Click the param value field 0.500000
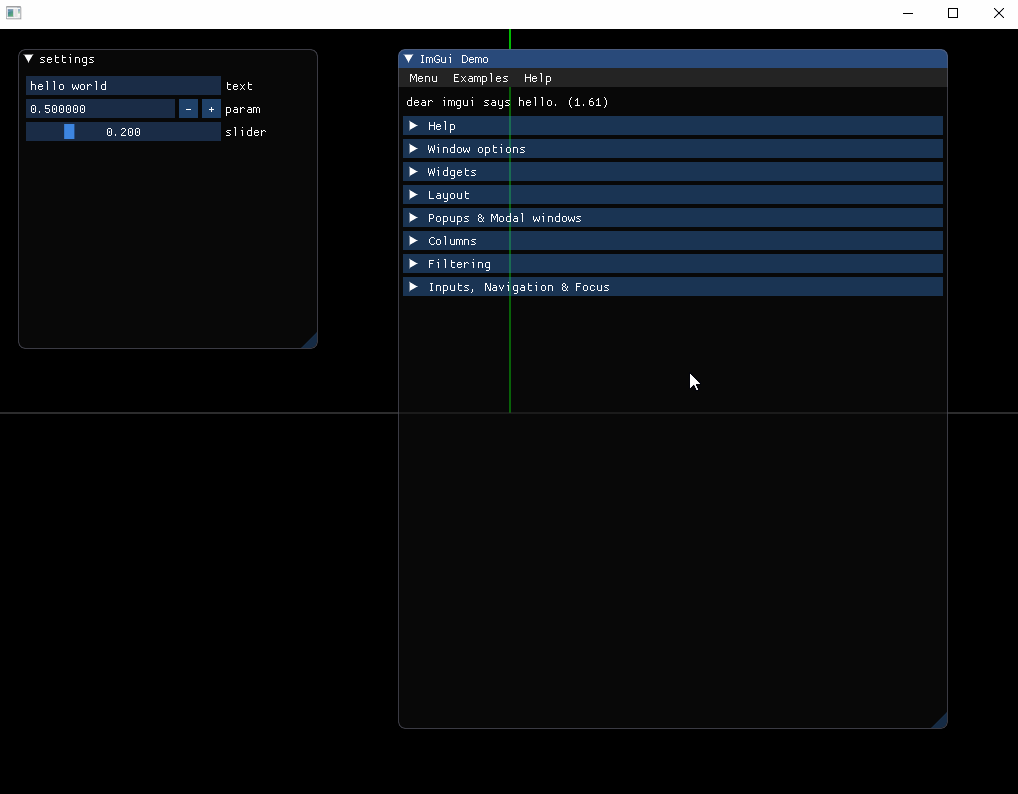Screen dimensions: 1018x794 click(101, 109)
